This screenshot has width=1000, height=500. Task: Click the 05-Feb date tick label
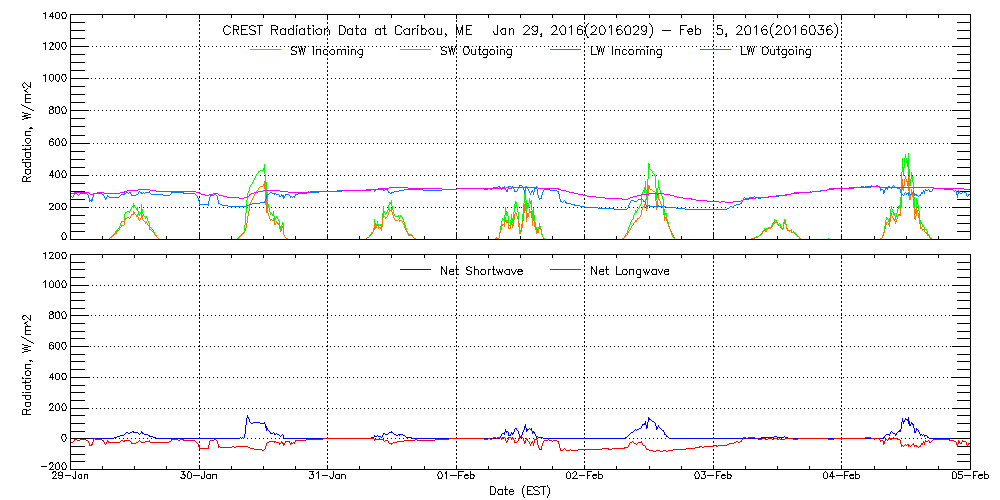point(968,477)
